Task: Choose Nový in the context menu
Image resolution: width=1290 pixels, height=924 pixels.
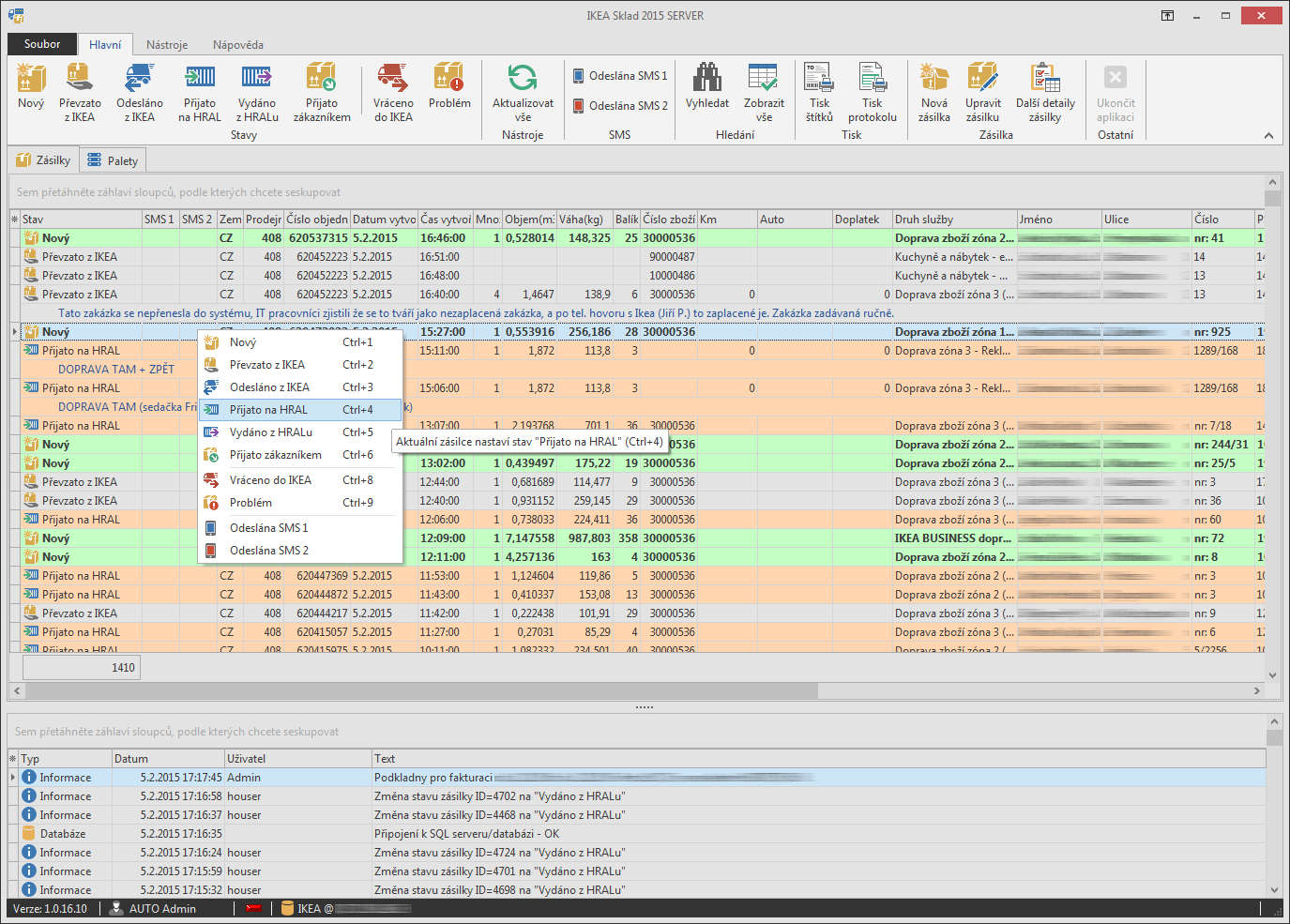Action: (300, 342)
